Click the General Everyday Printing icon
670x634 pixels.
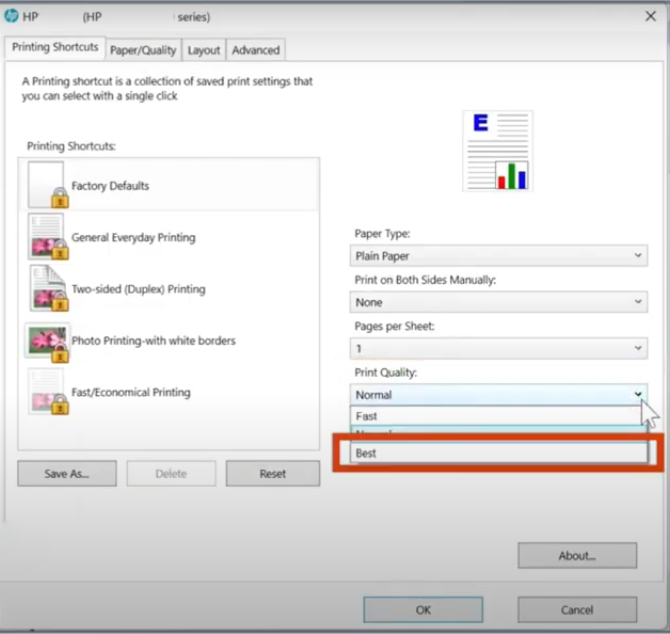pyautogui.click(x=48, y=237)
